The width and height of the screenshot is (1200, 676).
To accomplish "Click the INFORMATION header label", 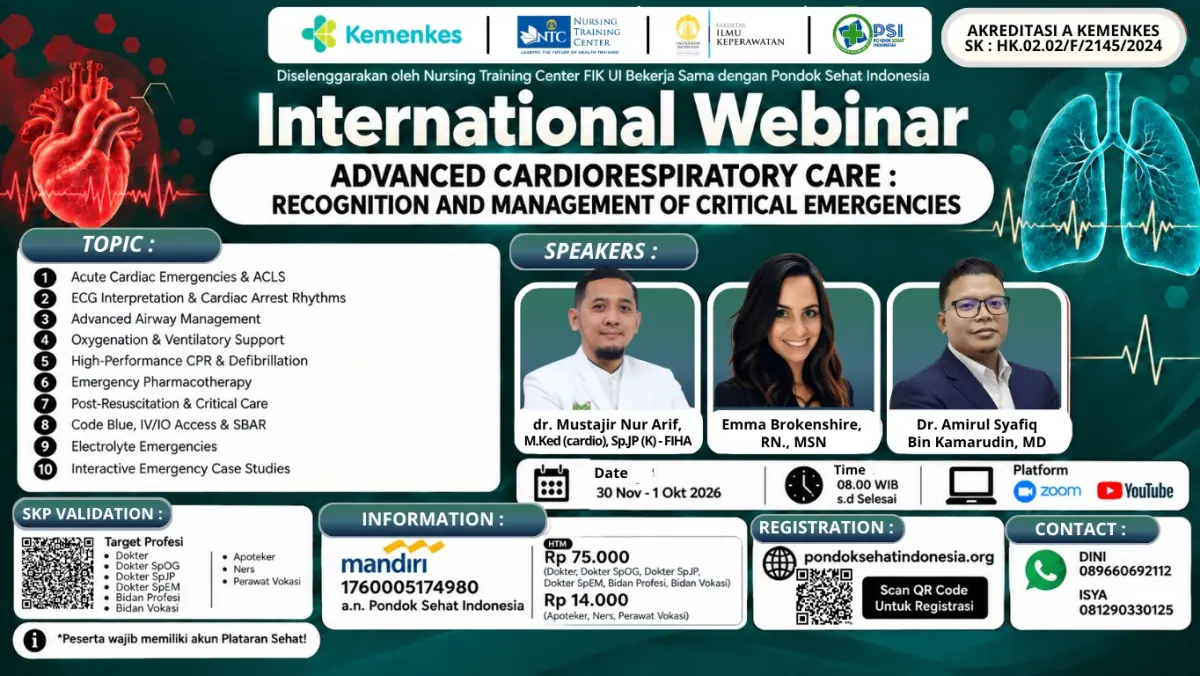I will click(x=433, y=519).
